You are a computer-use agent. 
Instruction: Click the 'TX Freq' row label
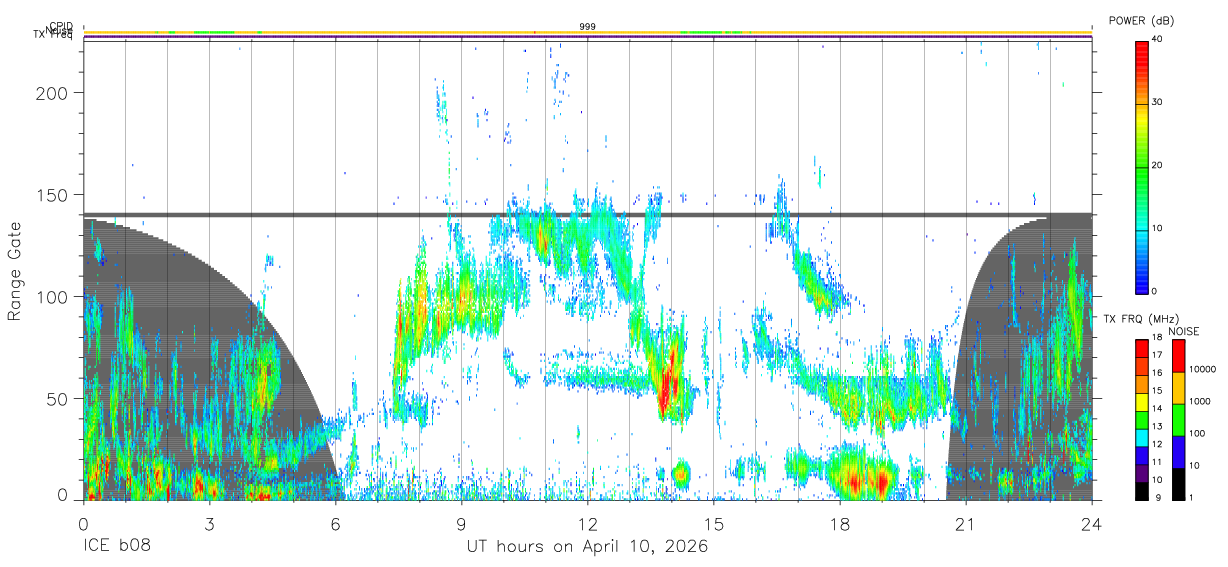click(x=54, y=35)
